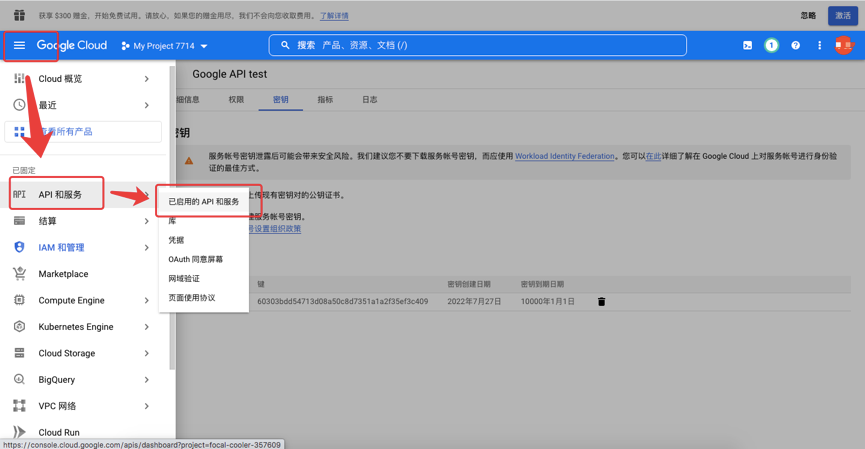Delete key 60303bdd with trash icon
Viewport: 865px width, 449px height.
pos(601,302)
